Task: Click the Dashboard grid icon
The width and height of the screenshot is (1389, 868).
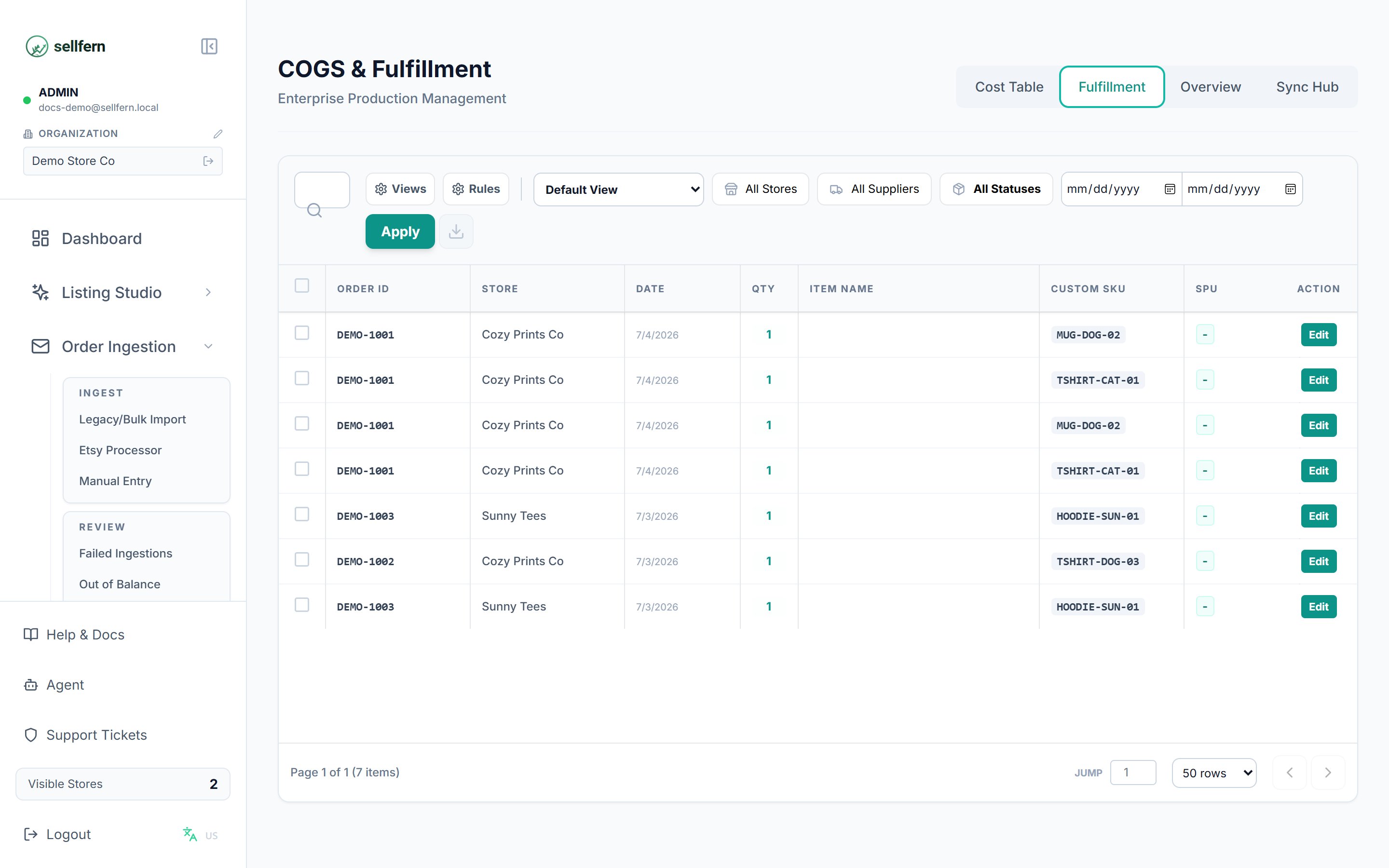Action: click(x=40, y=238)
